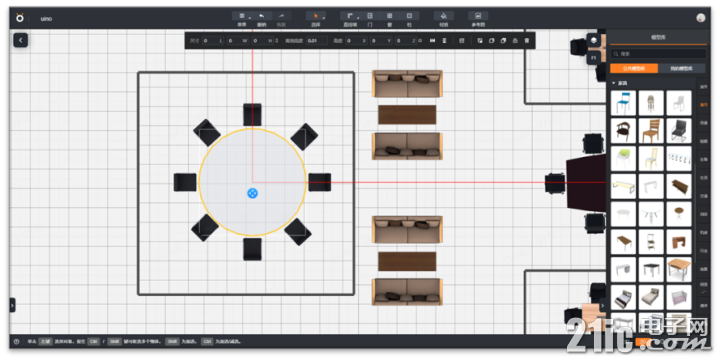Viewport: 720px width, 360px height.
Task: Click the search field in model library
Action: tap(658, 54)
